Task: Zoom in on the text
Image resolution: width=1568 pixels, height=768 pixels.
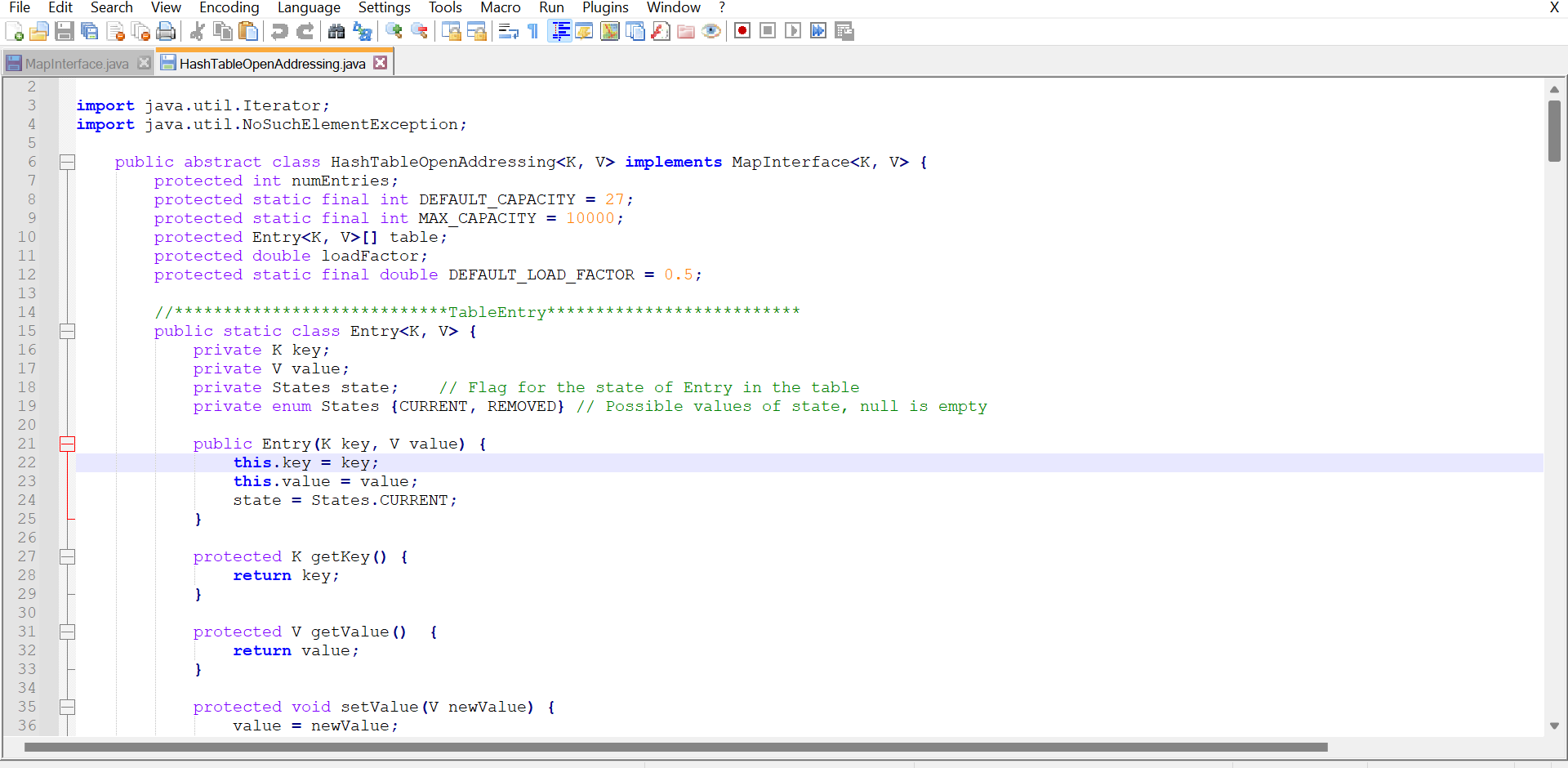Action: pos(394,31)
